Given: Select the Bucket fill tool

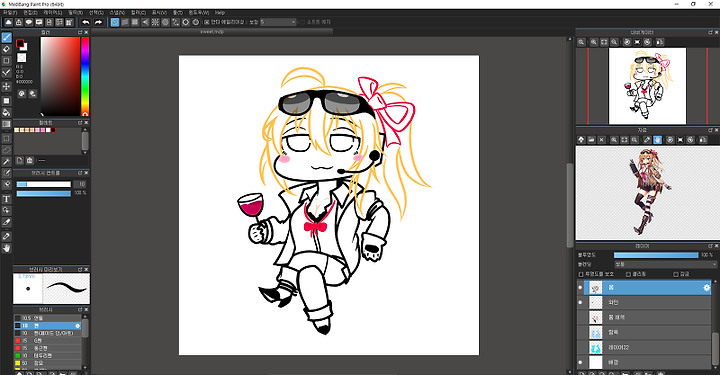Looking at the screenshot, I should (6, 112).
